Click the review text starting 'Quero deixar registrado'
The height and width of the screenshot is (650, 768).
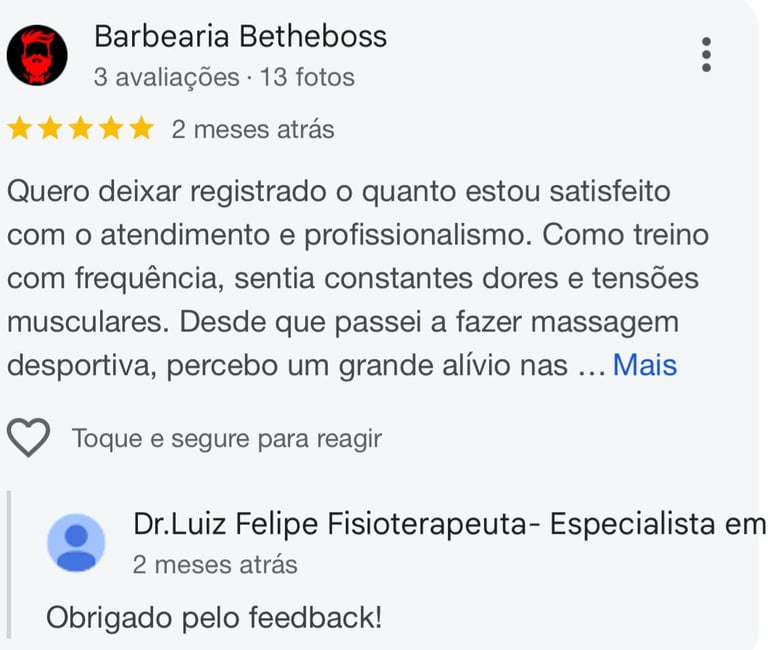[x=358, y=278]
